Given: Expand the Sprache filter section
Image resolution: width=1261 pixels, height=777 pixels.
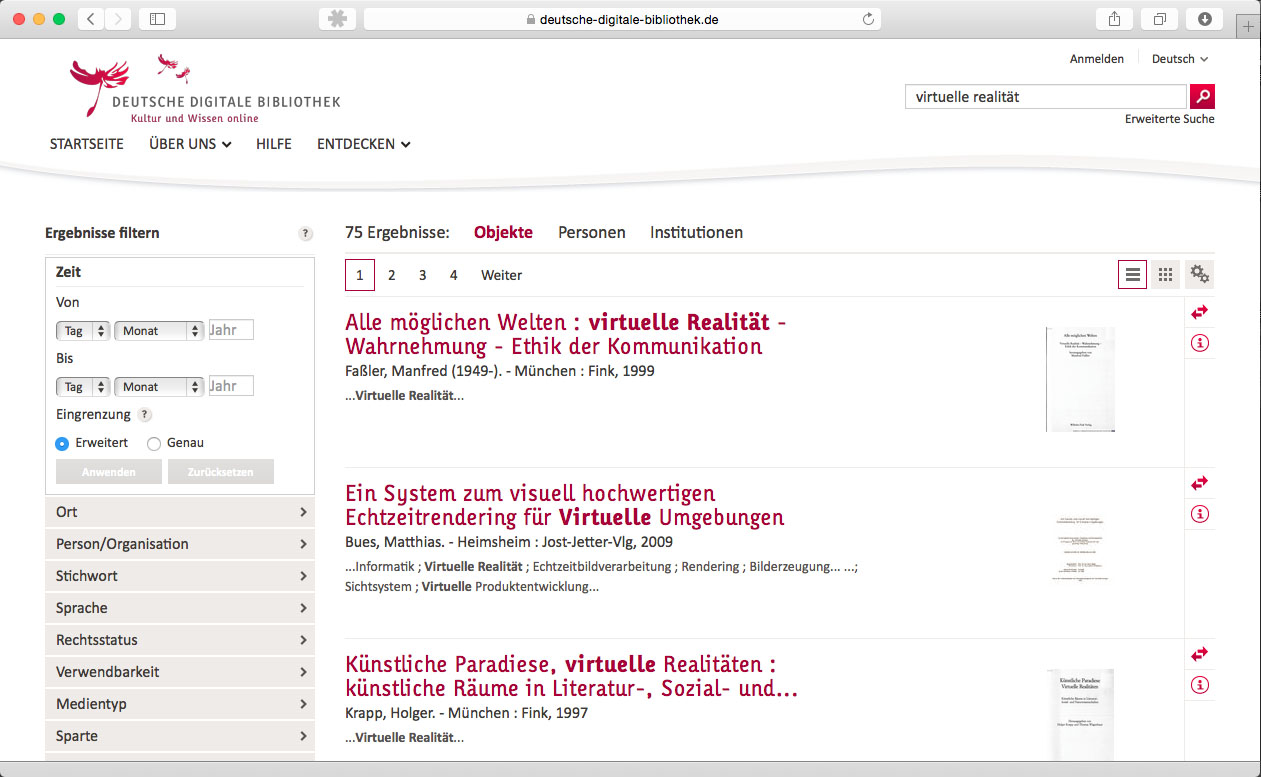Looking at the screenshot, I should (x=180, y=608).
